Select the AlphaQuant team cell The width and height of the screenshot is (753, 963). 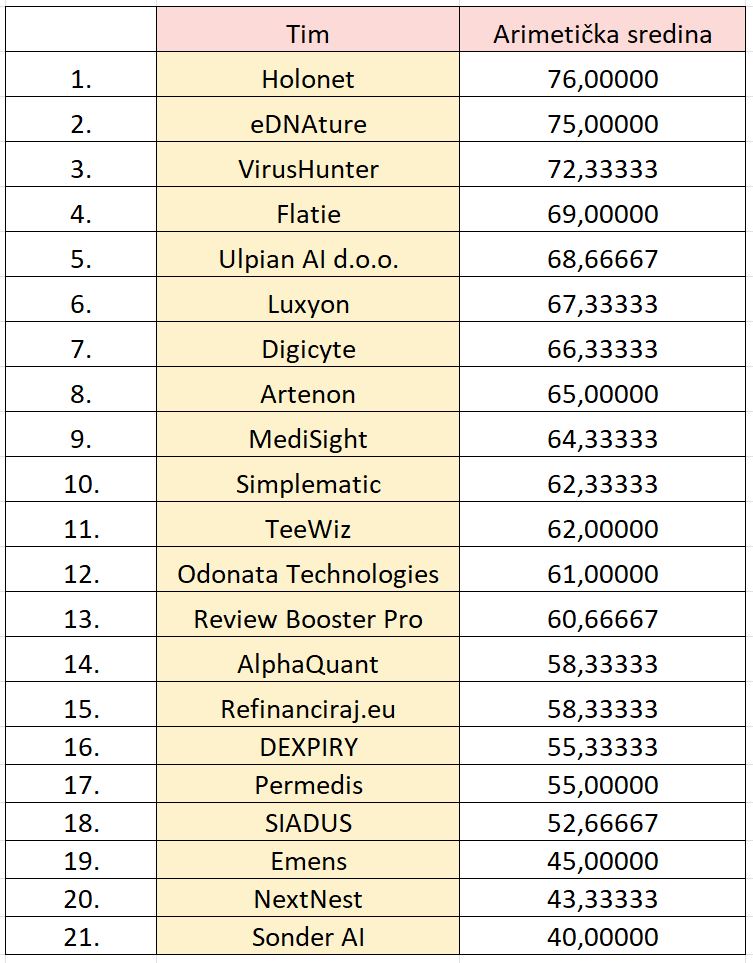point(307,664)
